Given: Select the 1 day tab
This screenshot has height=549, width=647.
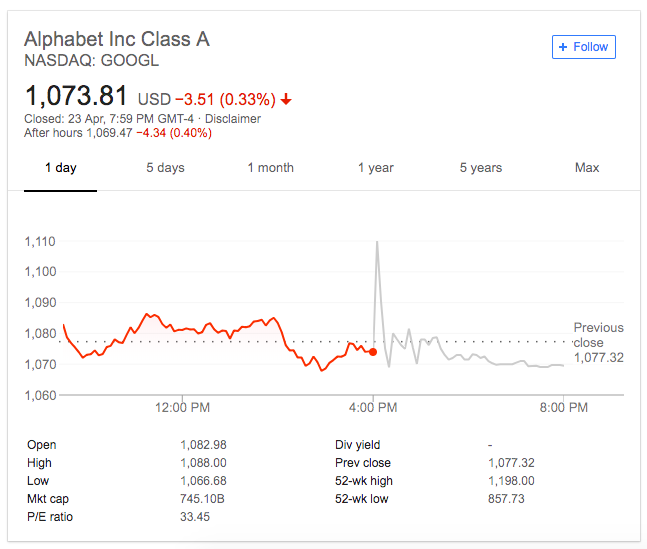Looking at the screenshot, I should tap(61, 168).
